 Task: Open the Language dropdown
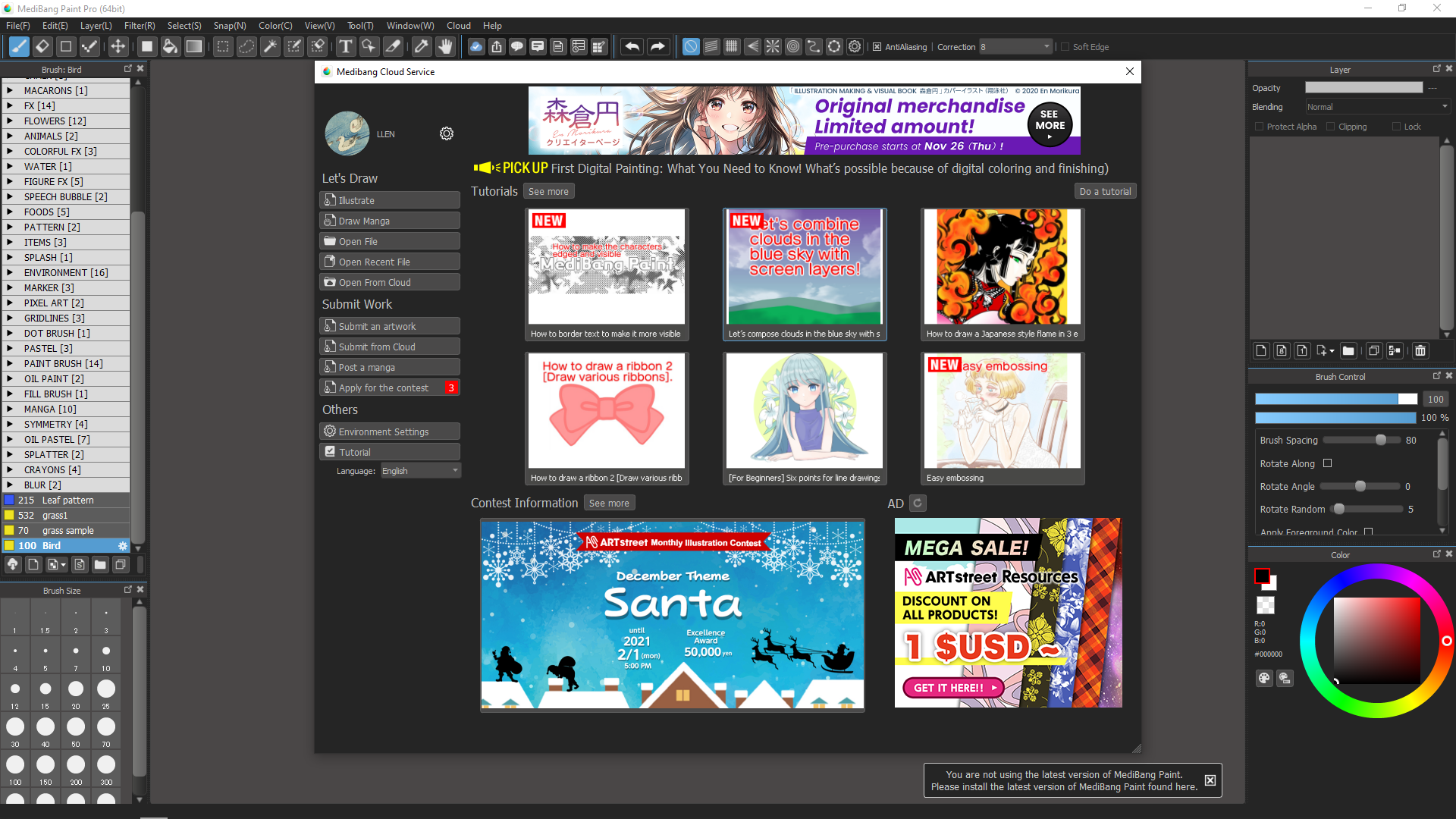coord(420,471)
